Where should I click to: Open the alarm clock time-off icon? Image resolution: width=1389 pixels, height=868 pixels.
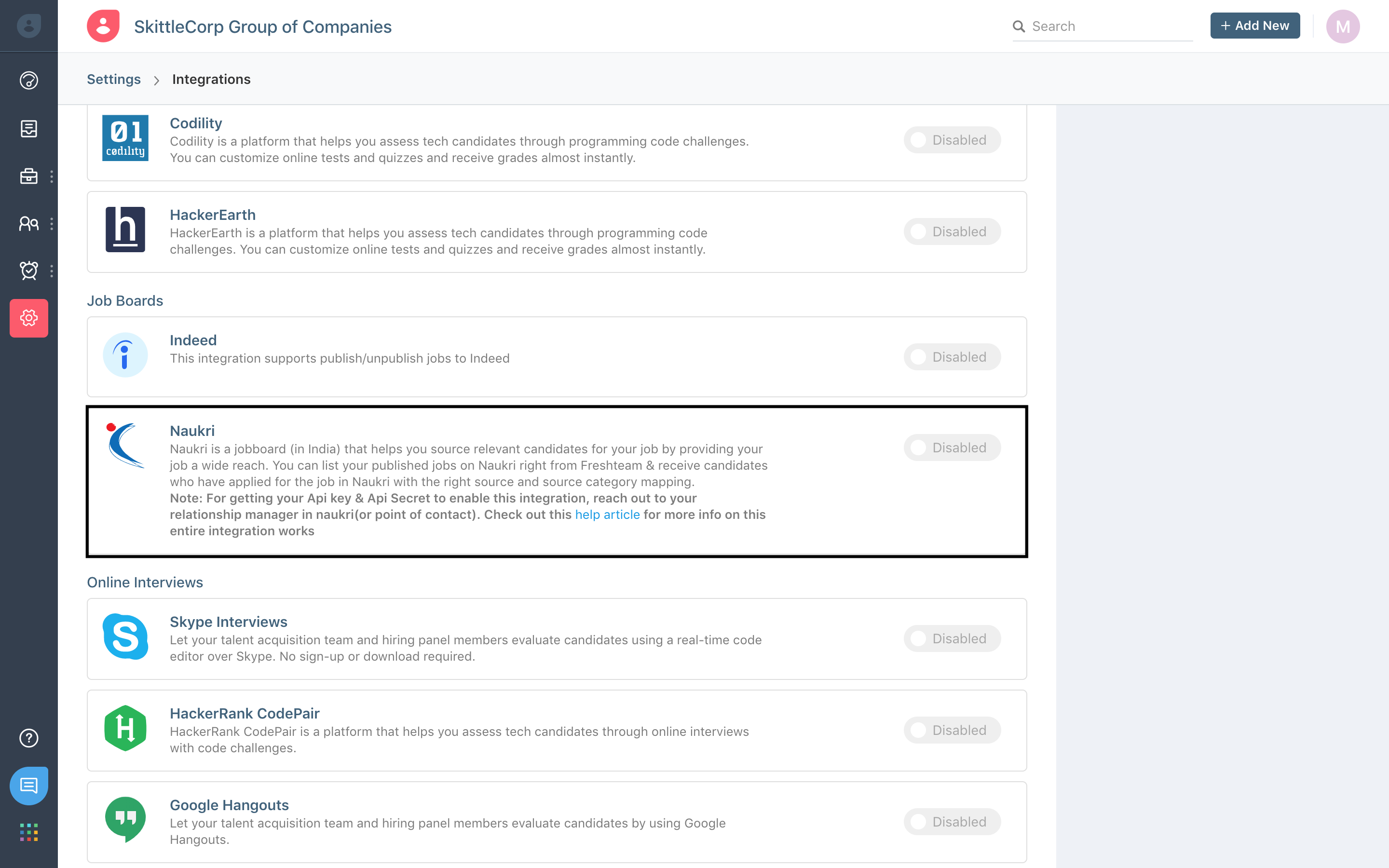pyautogui.click(x=29, y=271)
